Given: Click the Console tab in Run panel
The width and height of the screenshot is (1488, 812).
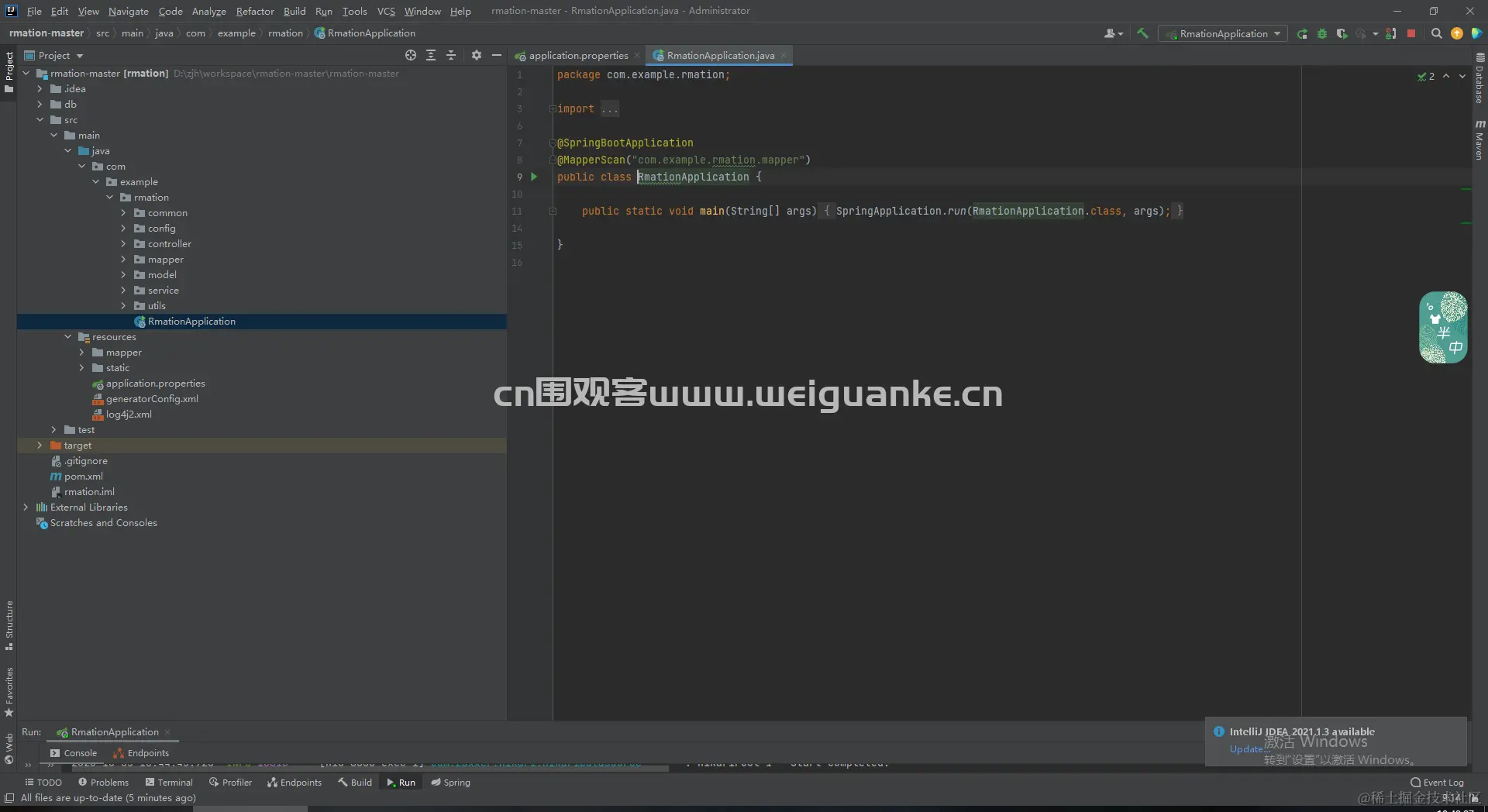Looking at the screenshot, I should pyautogui.click(x=74, y=753).
